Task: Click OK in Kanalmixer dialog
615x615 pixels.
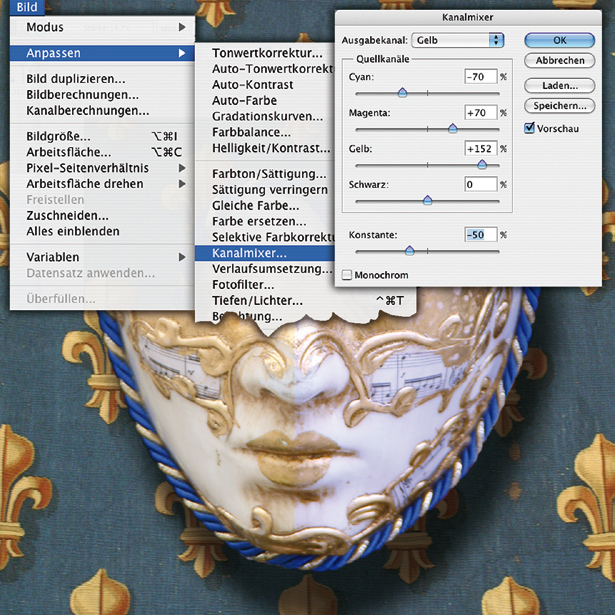Action: pos(559,40)
